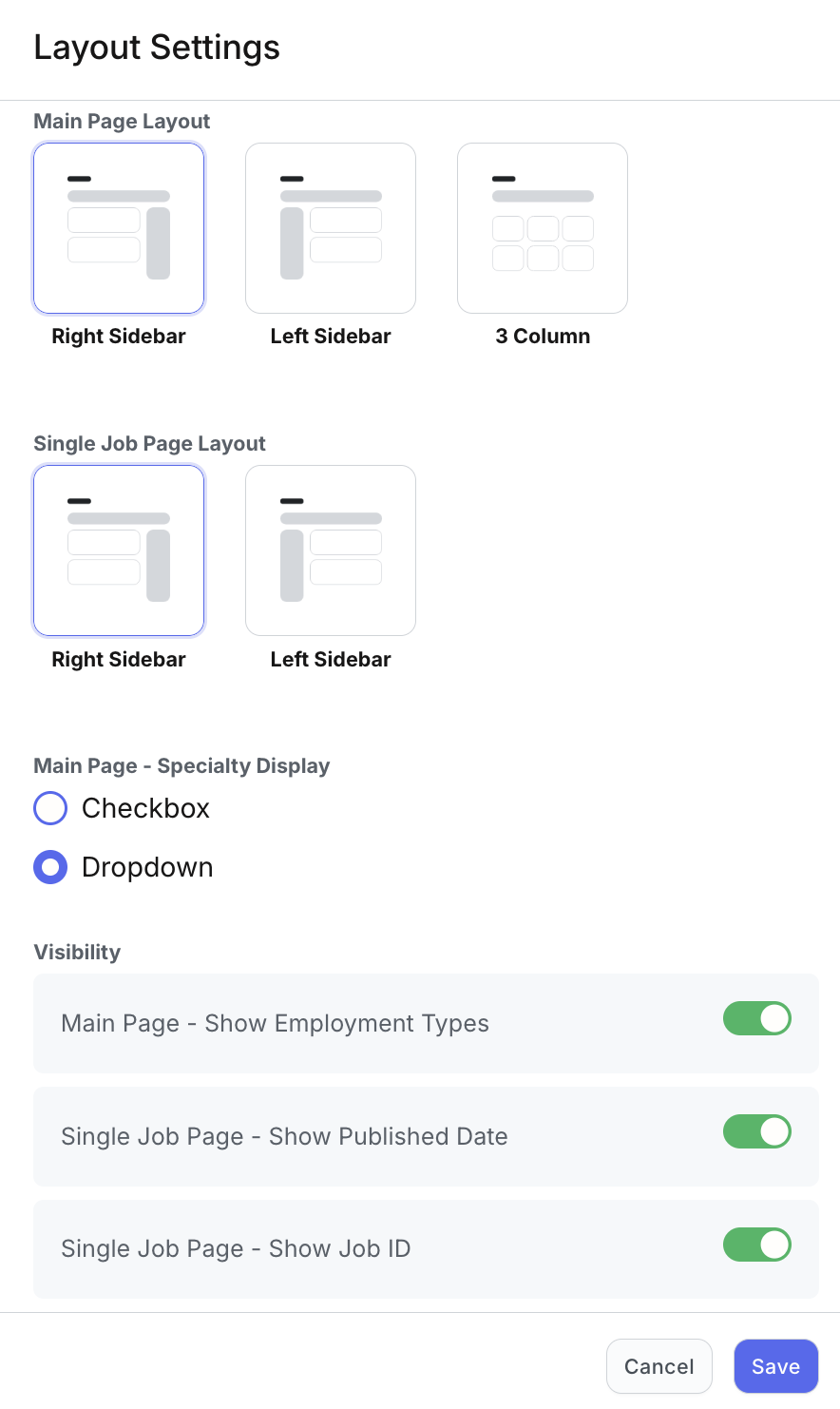Select Right Sidebar layout icon for Main Page
The height and width of the screenshot is (1409, 840).
[119, 228]
